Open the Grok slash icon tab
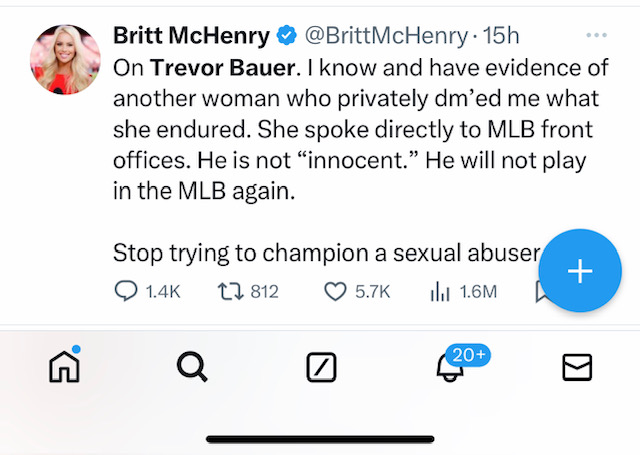This screenshot has height=455, width=640. pyautogui.click(x=320, y=368)
